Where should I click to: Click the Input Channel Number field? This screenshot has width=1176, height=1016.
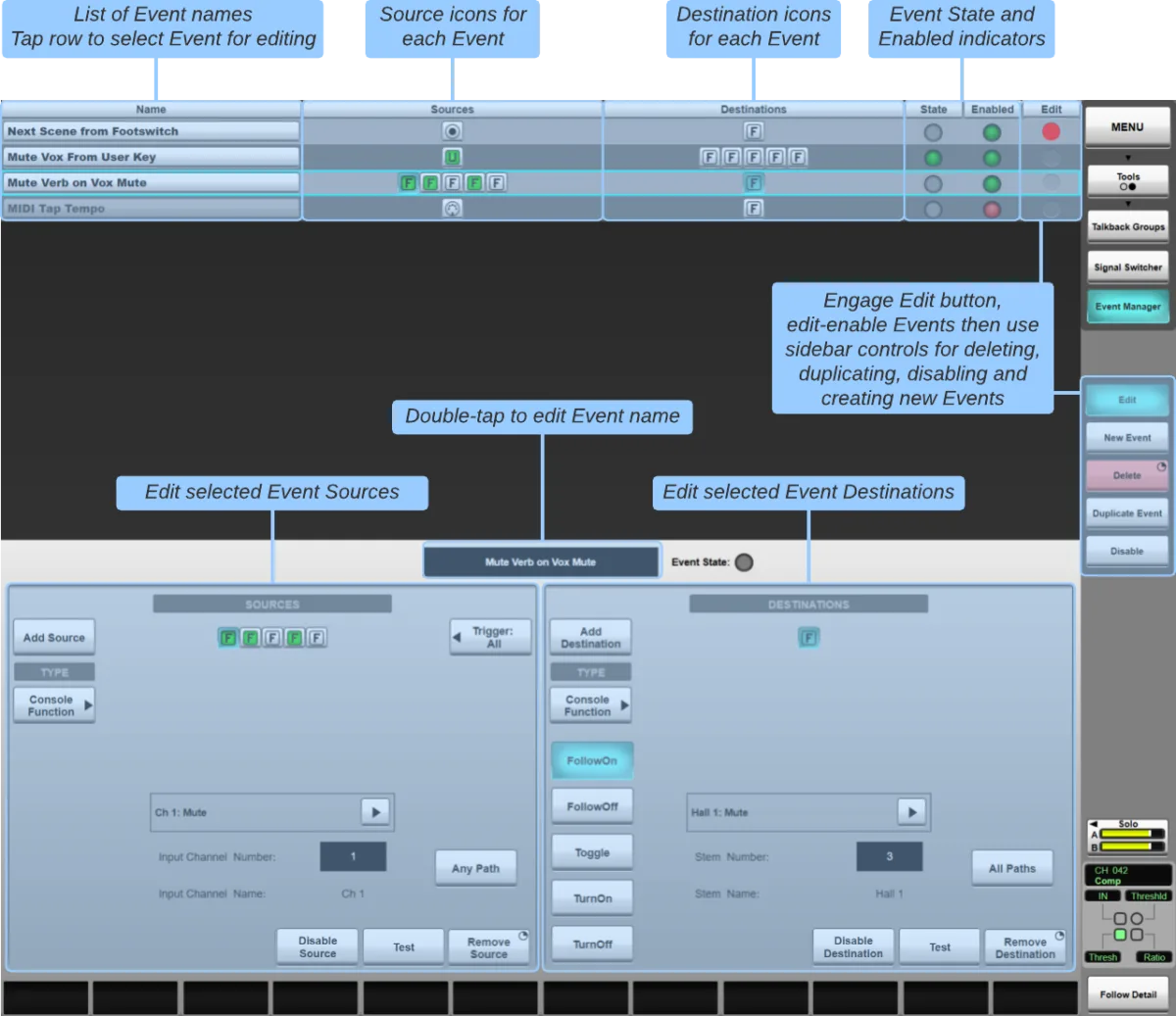(x=353, y=856)
